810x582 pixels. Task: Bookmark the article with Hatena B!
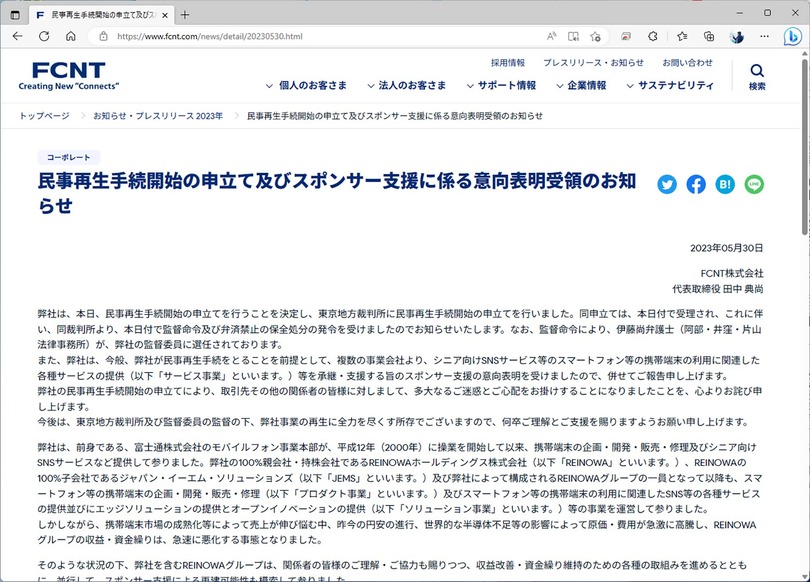pyautogui.click(x=725, y=184)
